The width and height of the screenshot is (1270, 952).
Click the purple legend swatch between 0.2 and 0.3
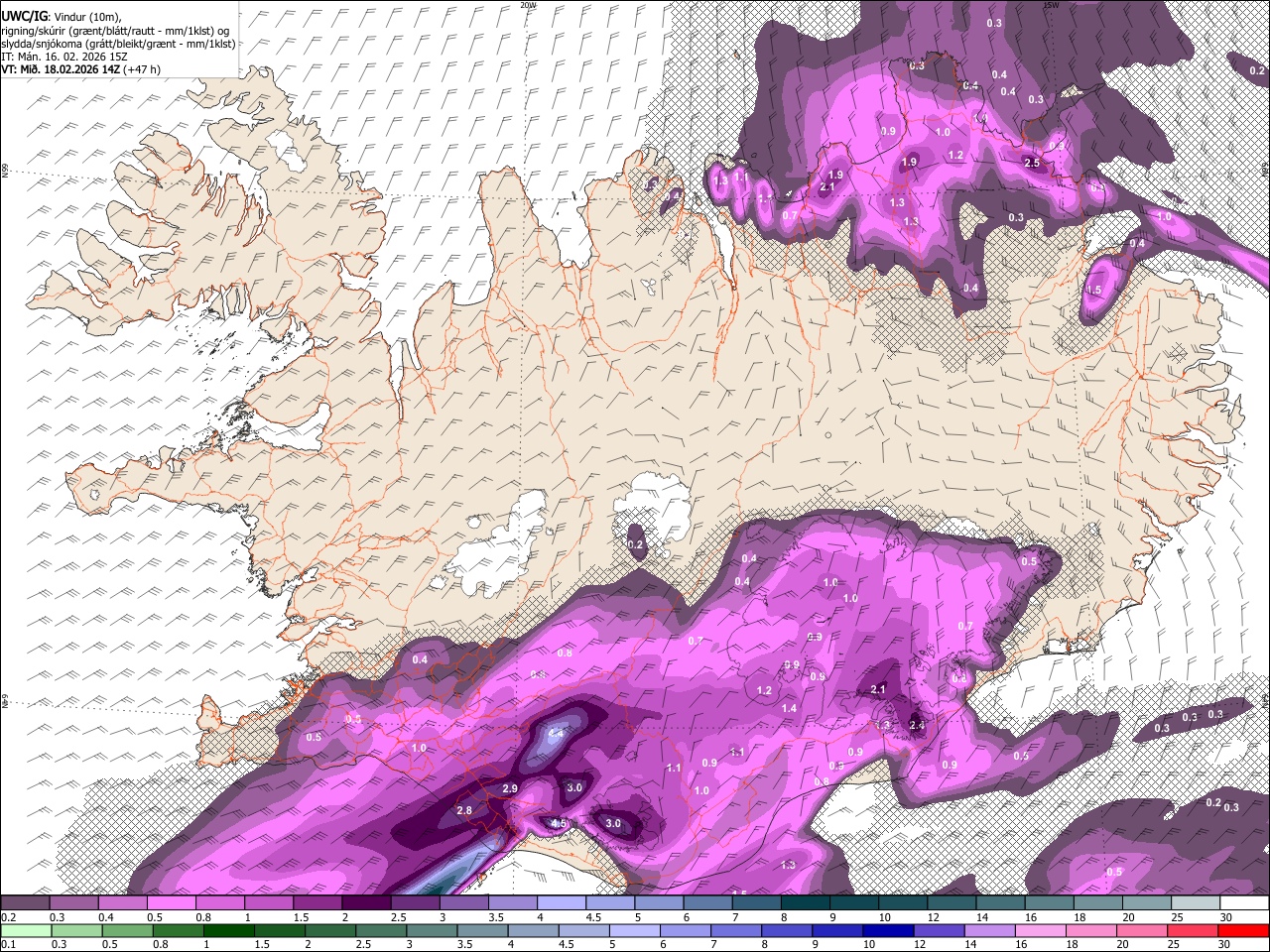tap(25, 902)
